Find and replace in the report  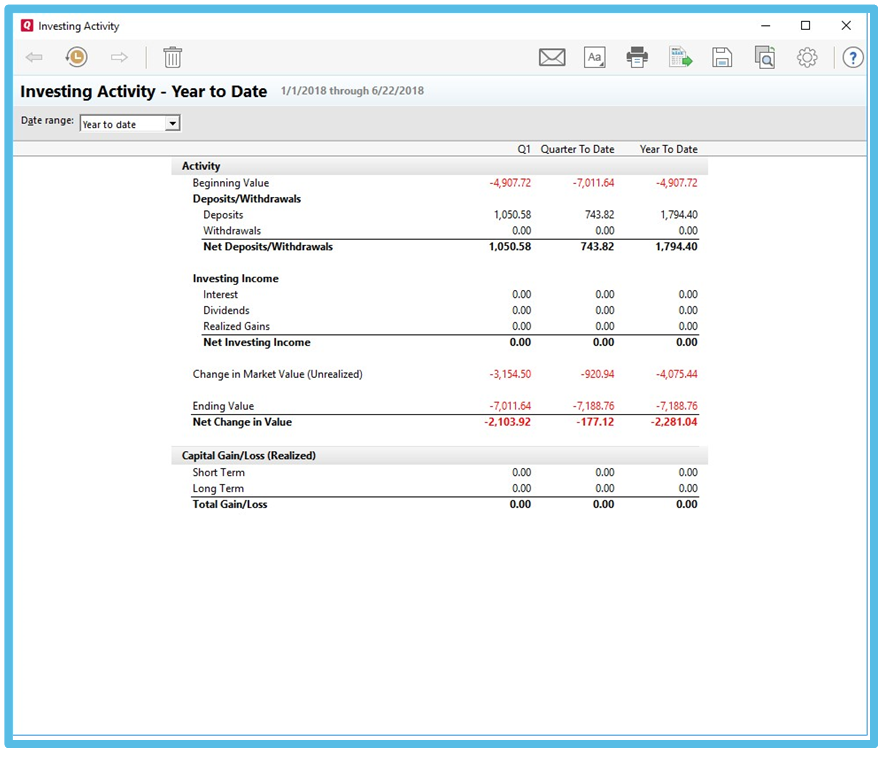765,58
